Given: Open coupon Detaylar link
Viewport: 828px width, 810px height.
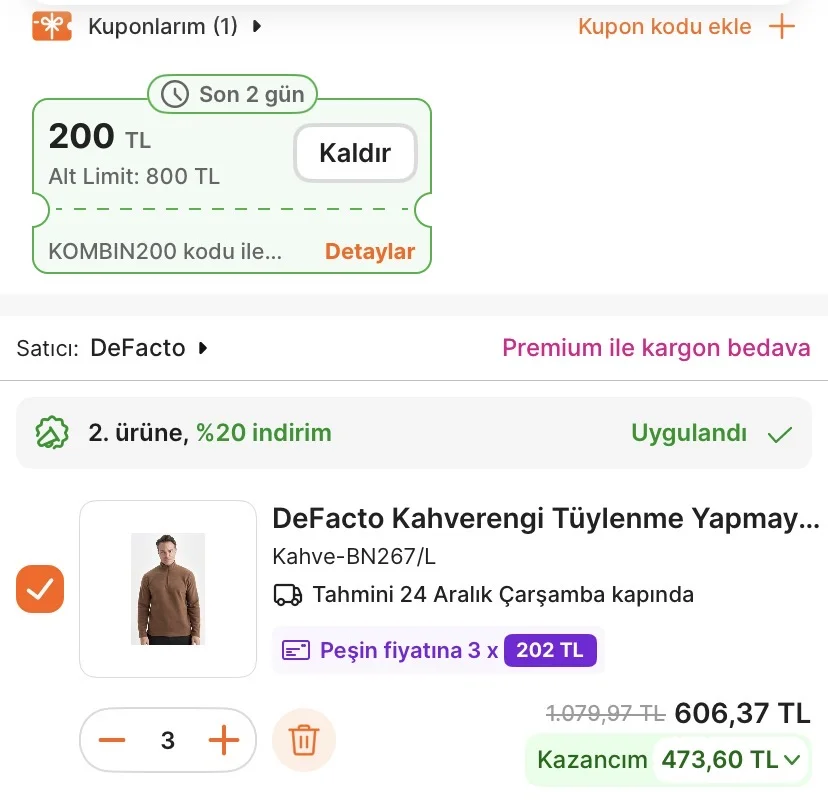Looking at the screenshot, I should tap(369, 251).
